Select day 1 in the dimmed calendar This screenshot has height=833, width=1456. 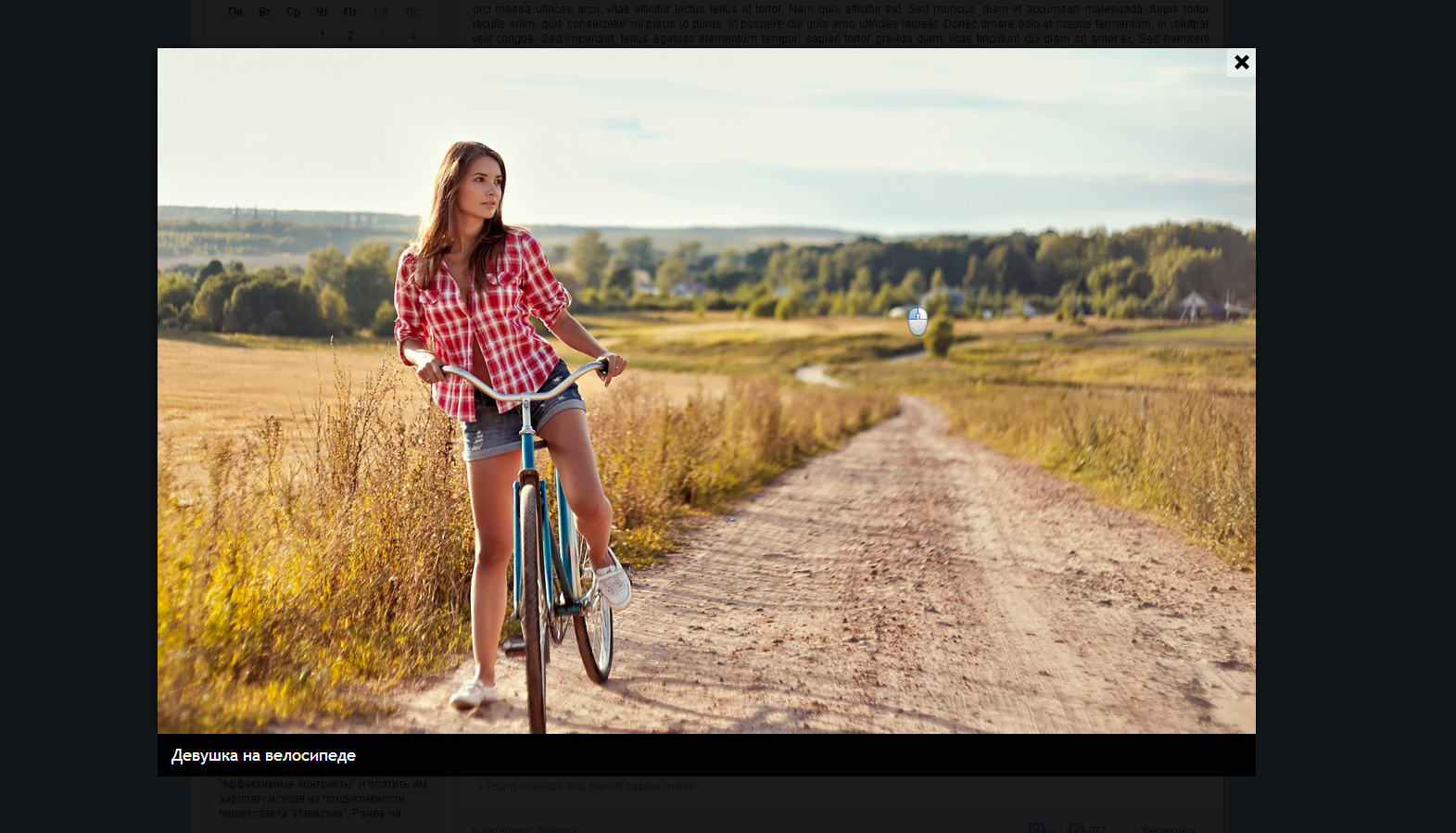click(322, 36)
